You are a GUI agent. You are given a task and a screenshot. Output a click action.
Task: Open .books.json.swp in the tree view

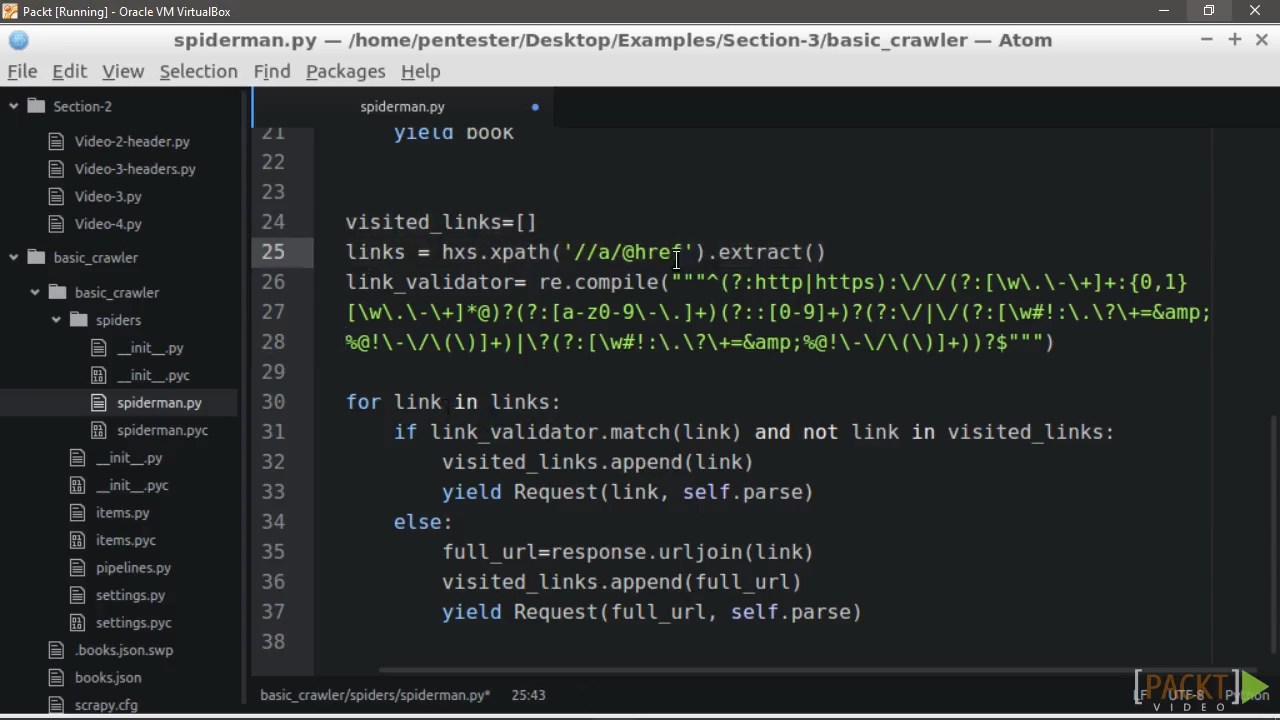[x=124, y=650]
